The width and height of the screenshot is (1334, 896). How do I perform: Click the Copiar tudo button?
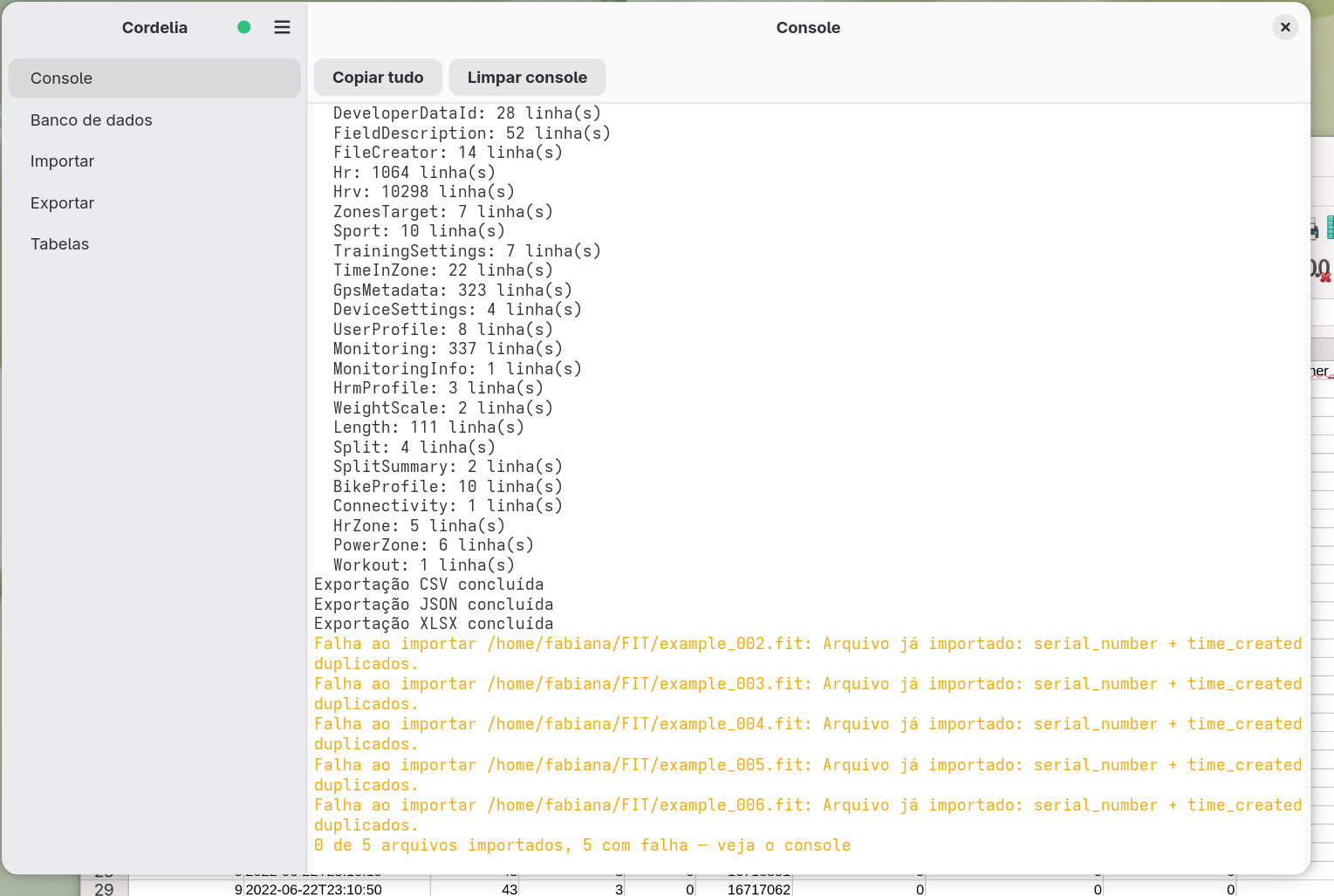click(378, 78)
